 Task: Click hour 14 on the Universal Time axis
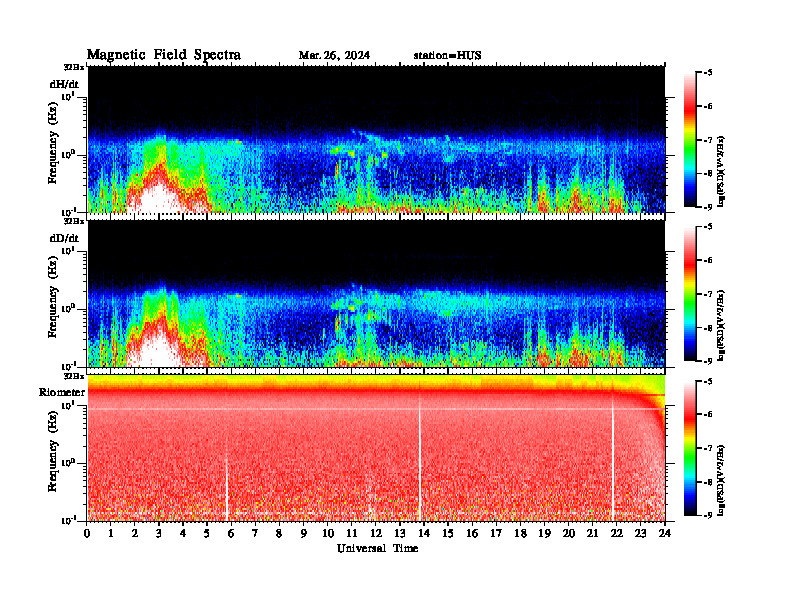[x=424, y=533]
